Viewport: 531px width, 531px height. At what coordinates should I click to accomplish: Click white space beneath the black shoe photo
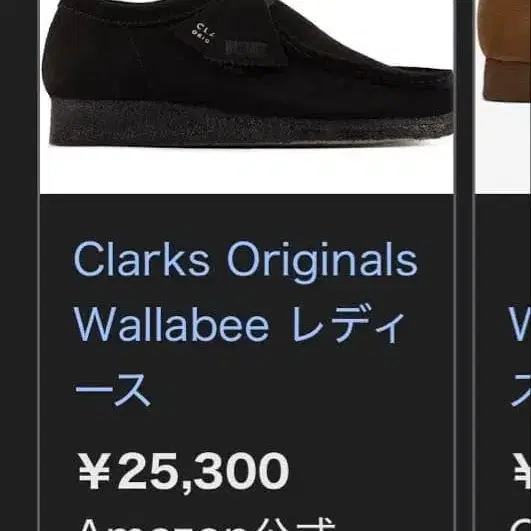click(x=247, y=171)
